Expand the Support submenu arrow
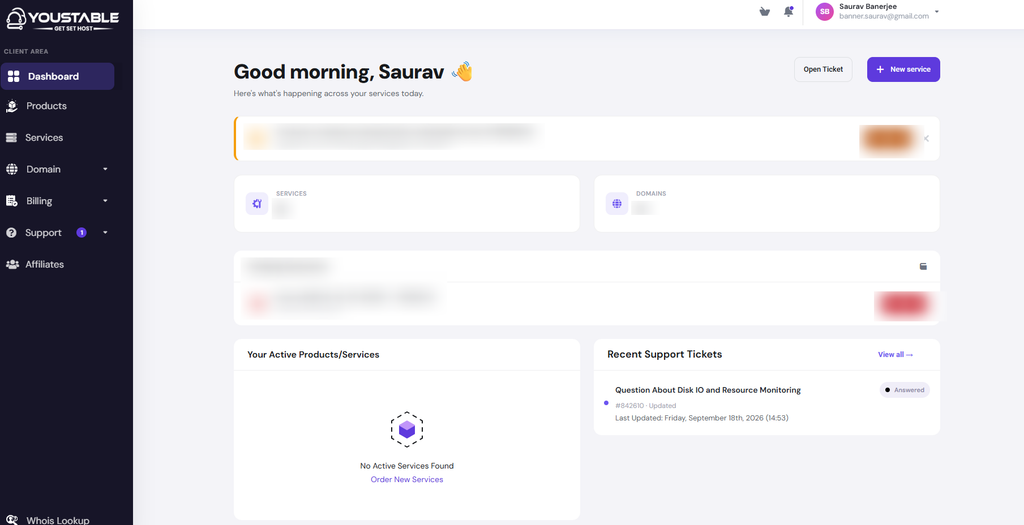 (105, 232)
